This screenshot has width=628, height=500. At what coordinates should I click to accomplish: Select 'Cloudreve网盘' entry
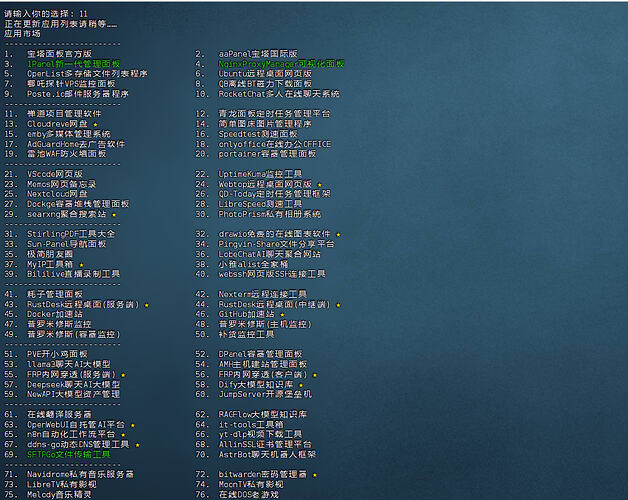click(x=57, y=124)
